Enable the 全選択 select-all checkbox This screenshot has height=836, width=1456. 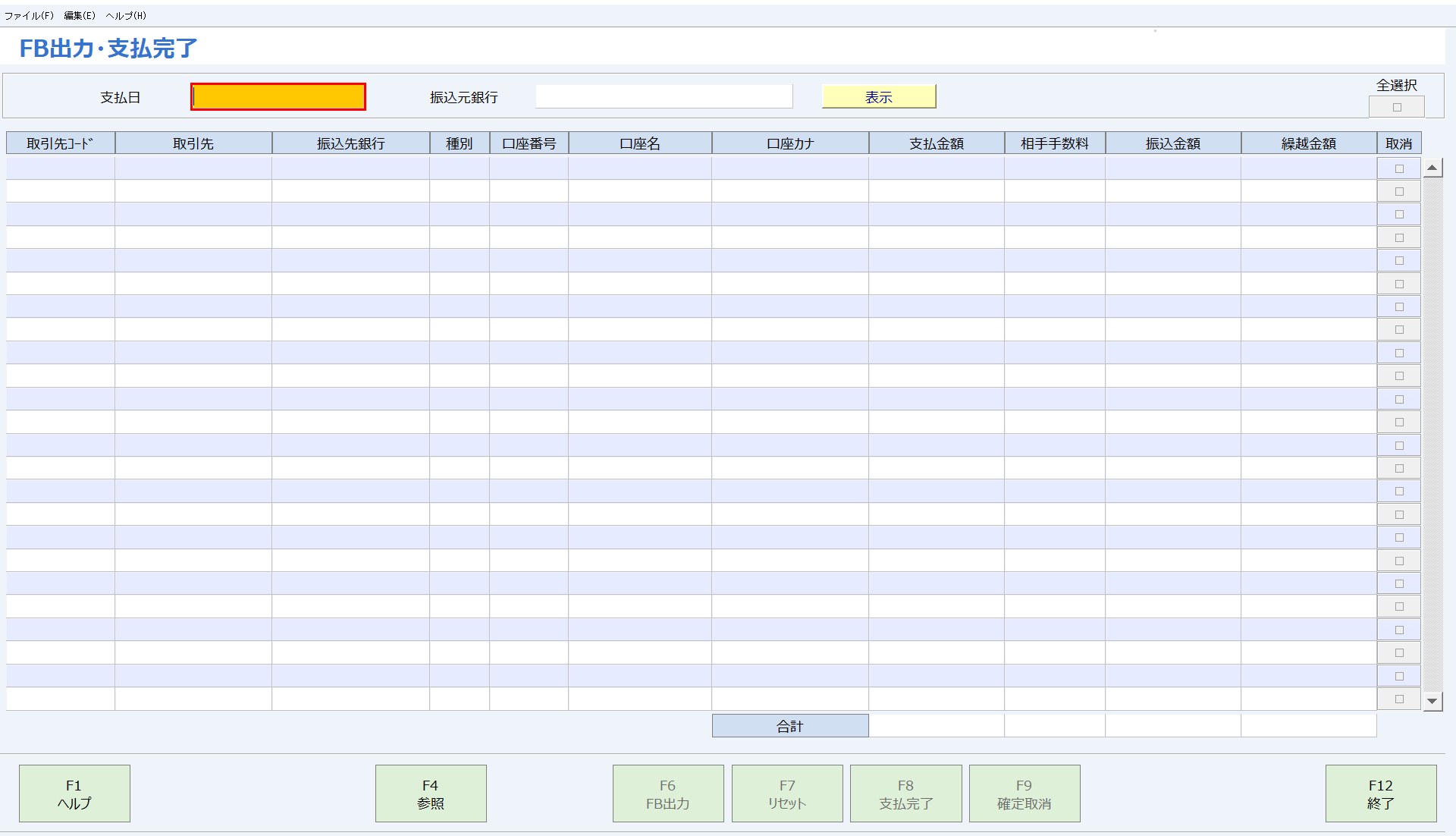(1396, 106)
